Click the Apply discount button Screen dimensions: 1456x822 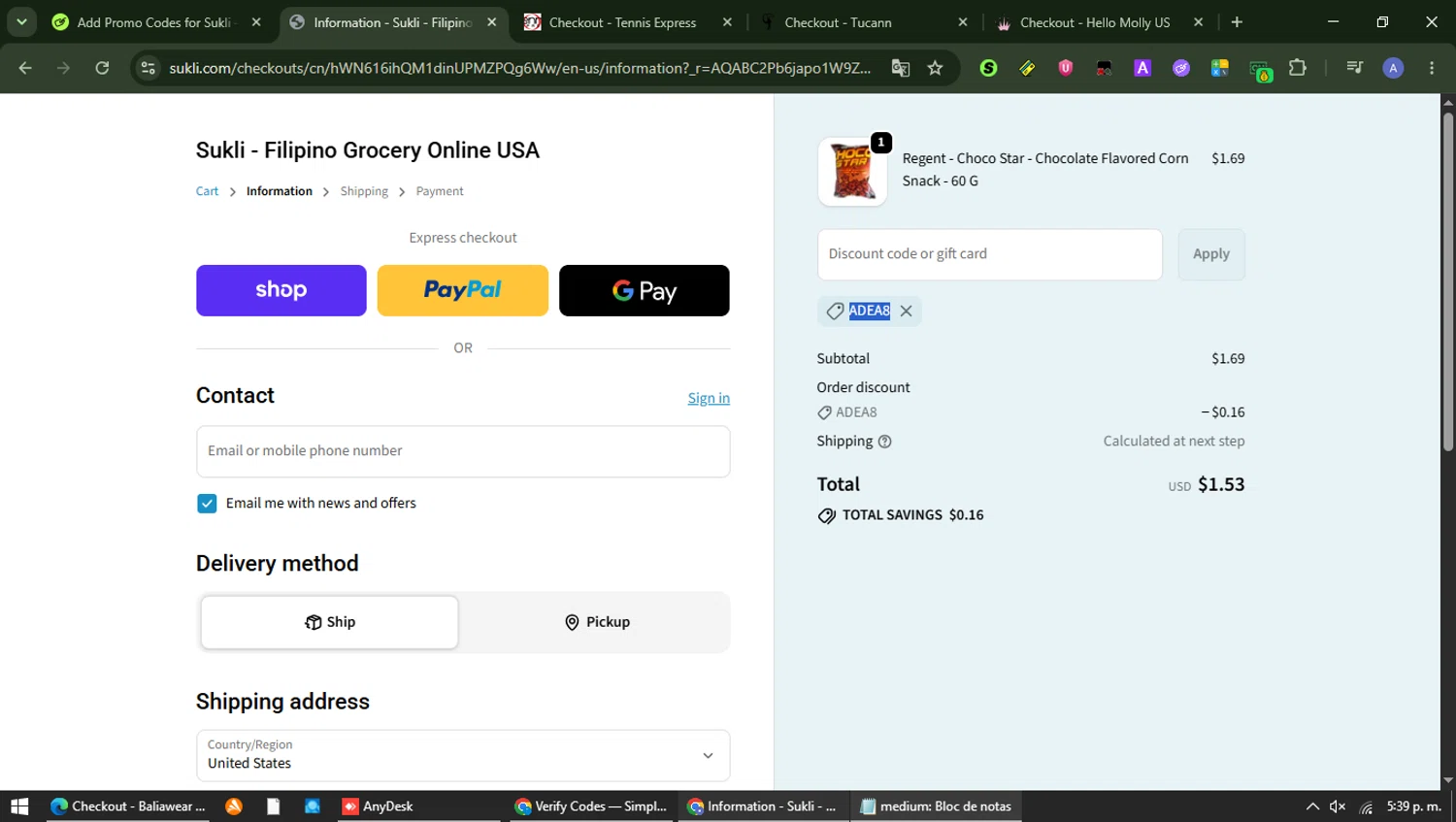click(x=1211, y=254)
